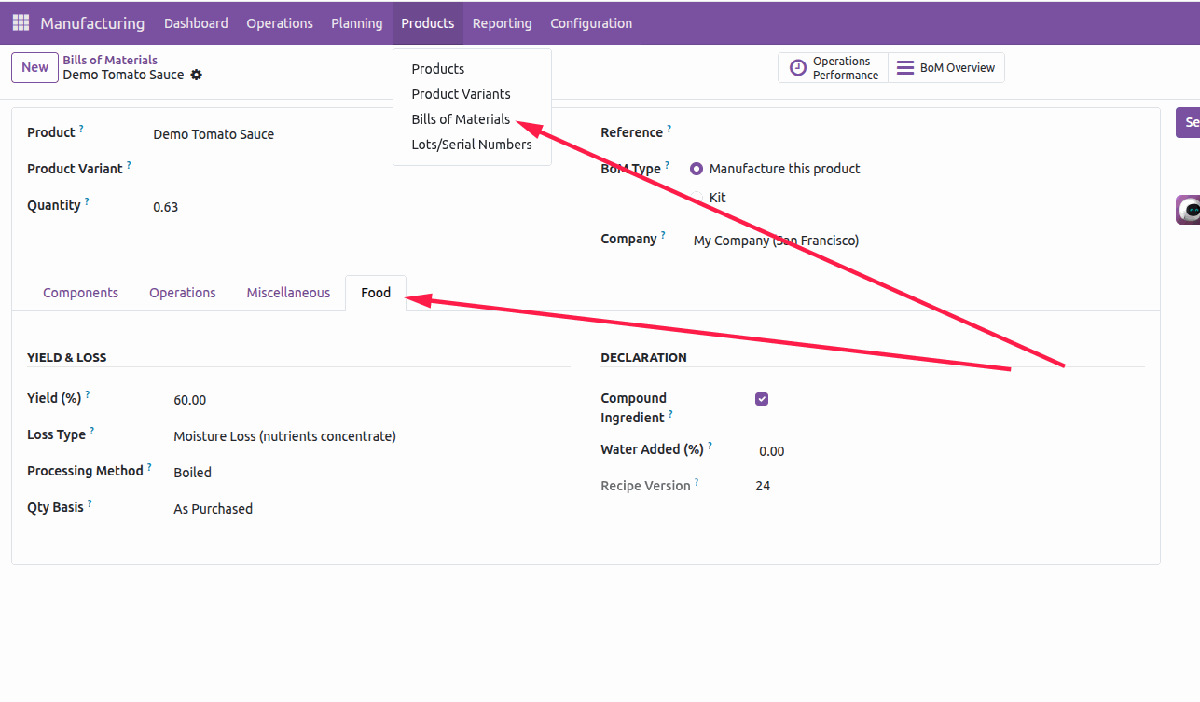This screenshot has width=1200, height=702.
Task: Go to Bills of Materials breadcrumb
Action: pos(110,60)
